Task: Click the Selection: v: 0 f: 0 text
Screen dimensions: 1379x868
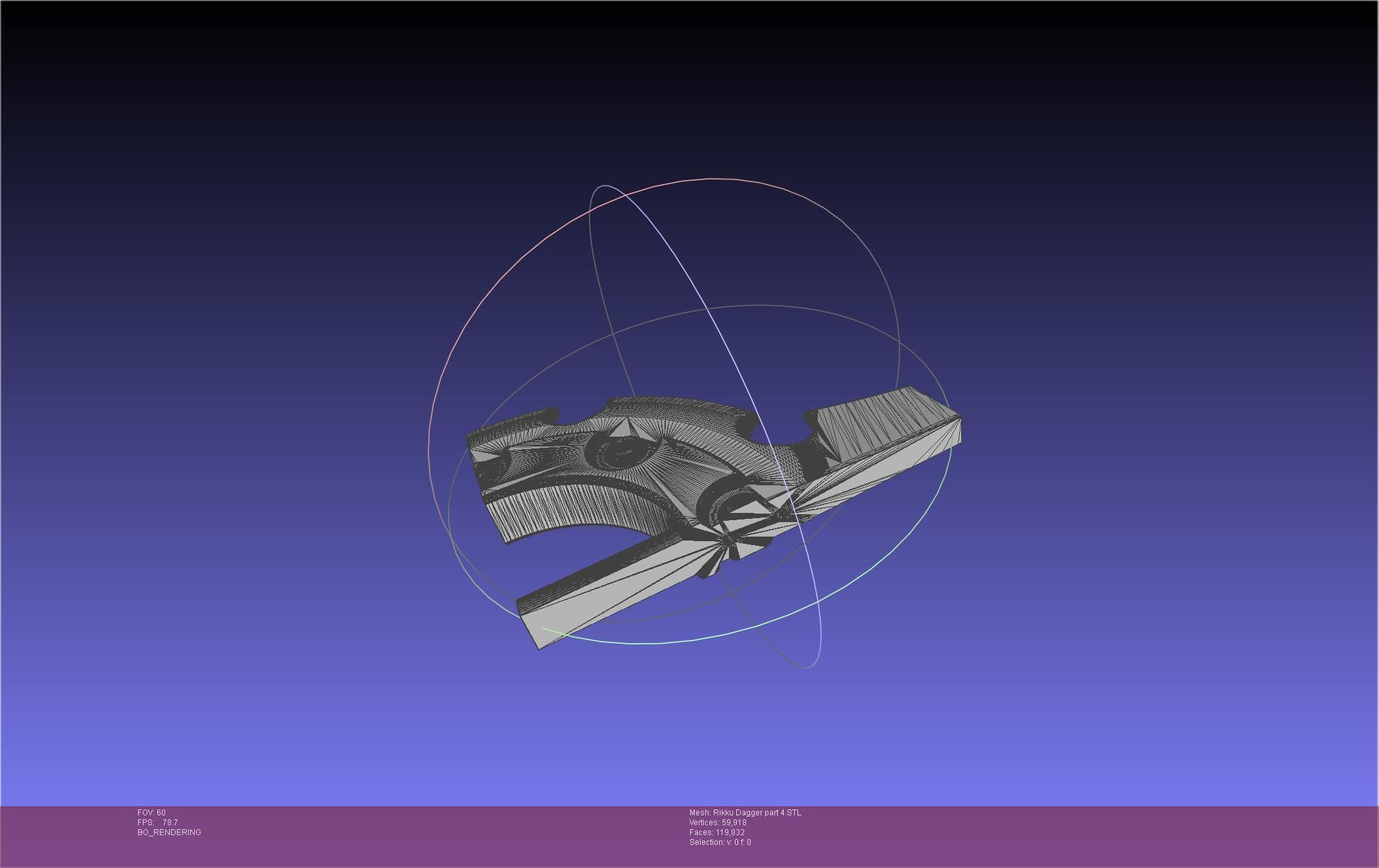Action: 720,842
